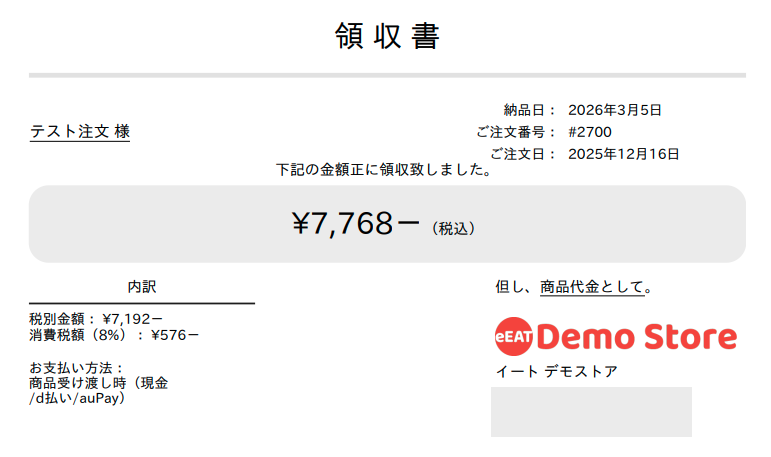This screenshot has height=457, width=771.
Task: Click the 領収書 title heading
Action: point(387,36)
